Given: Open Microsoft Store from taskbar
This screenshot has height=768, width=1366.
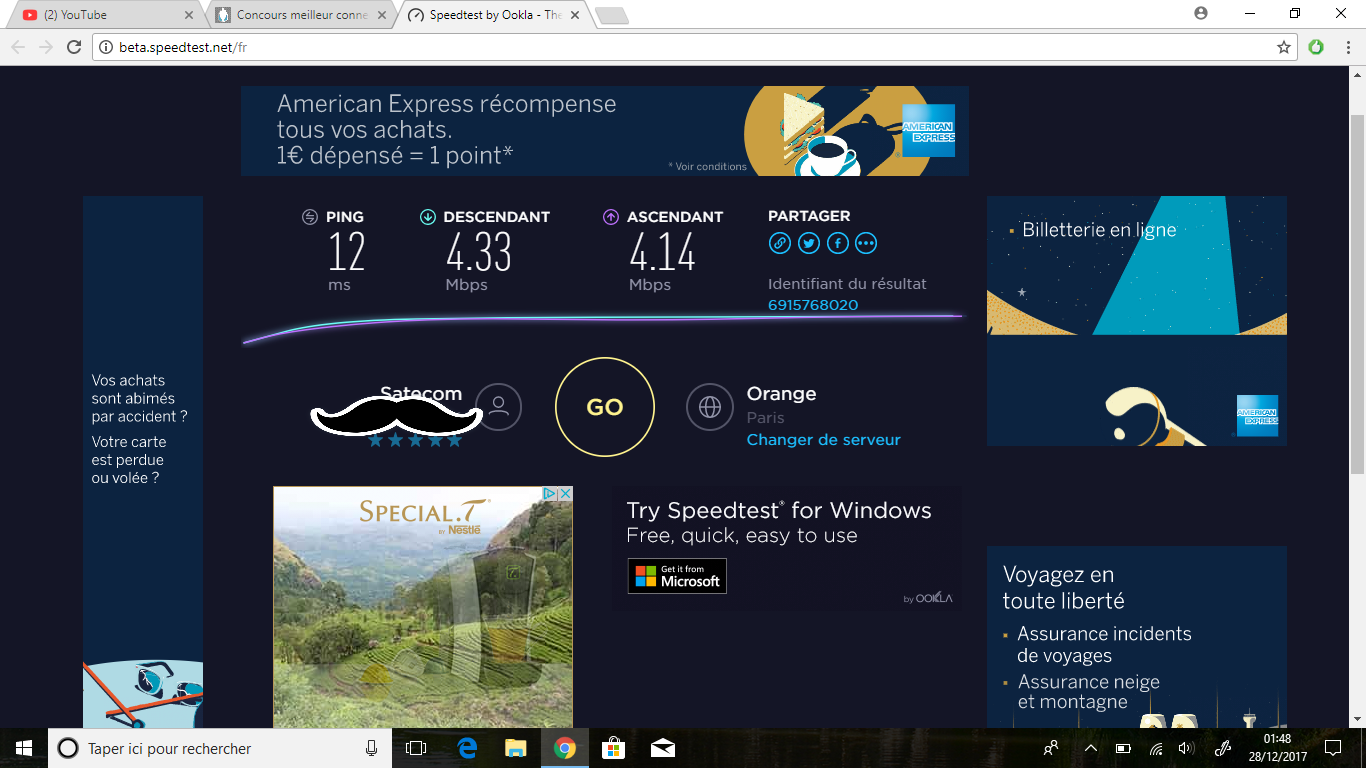Looking at the screenshot, I should tap(613, 748).
